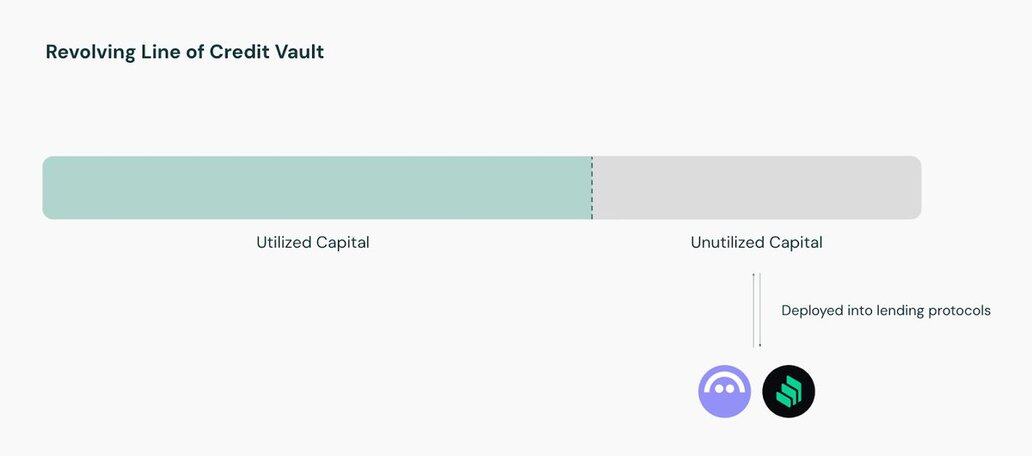Click the word "Credit" in the heading
Image resolution: width=1032 pixels, height=456 pixels.
[x=239, y=53]
